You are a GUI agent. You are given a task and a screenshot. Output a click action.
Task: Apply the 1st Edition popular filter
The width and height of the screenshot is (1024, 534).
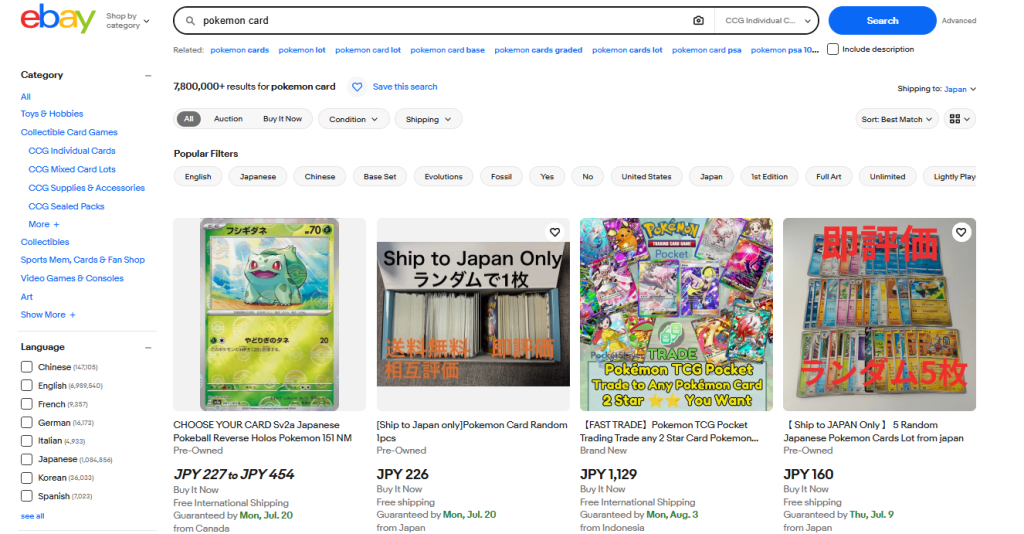769,176
